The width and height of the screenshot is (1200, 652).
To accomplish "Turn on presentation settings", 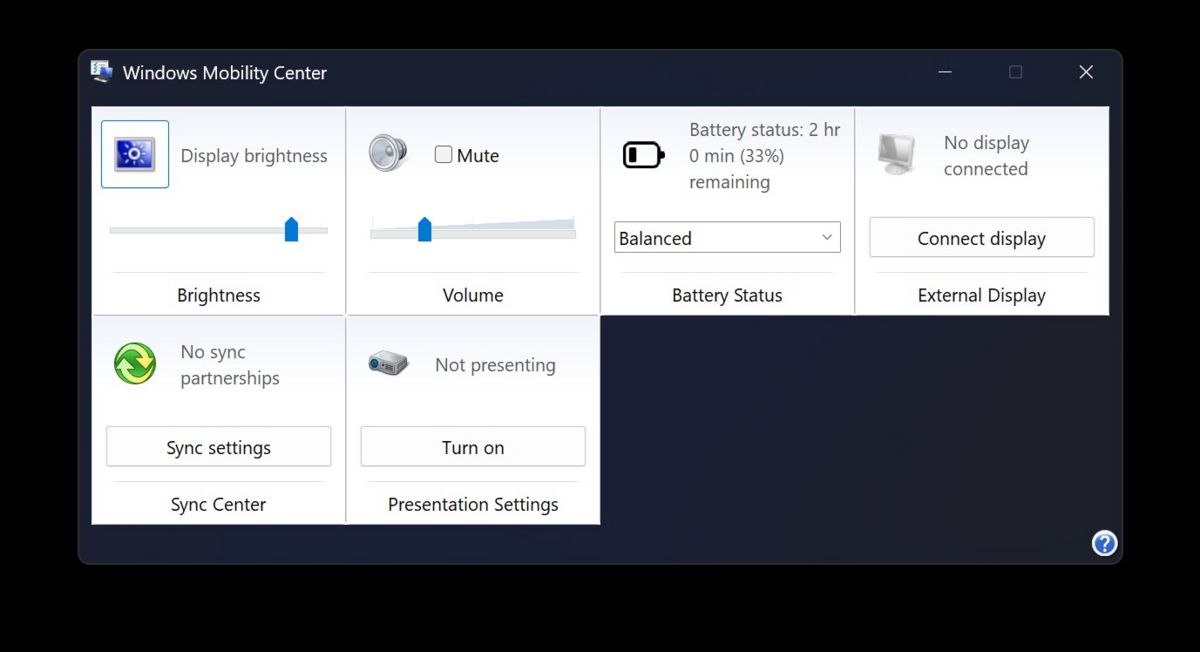I will [472, 447].
